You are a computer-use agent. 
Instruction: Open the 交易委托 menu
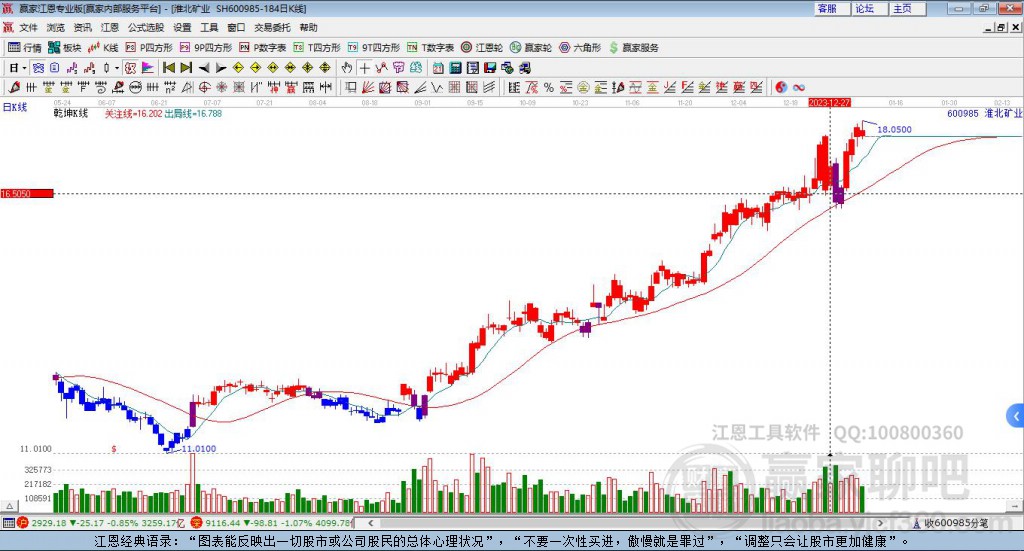coord(272,27)
